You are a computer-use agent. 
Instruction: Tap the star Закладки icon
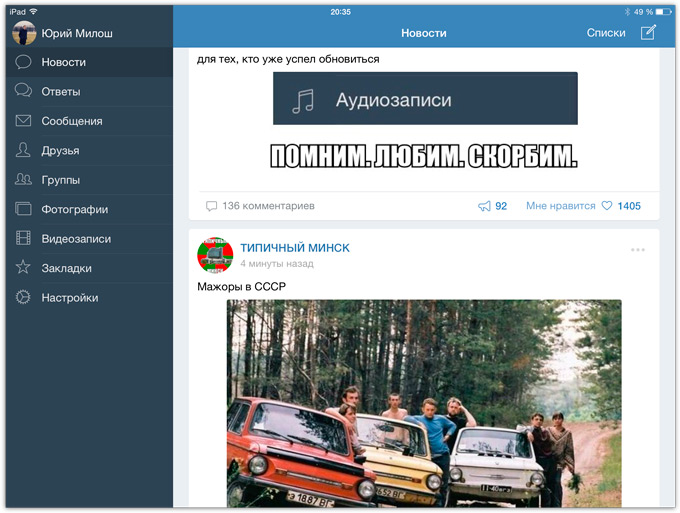(23, 267)
